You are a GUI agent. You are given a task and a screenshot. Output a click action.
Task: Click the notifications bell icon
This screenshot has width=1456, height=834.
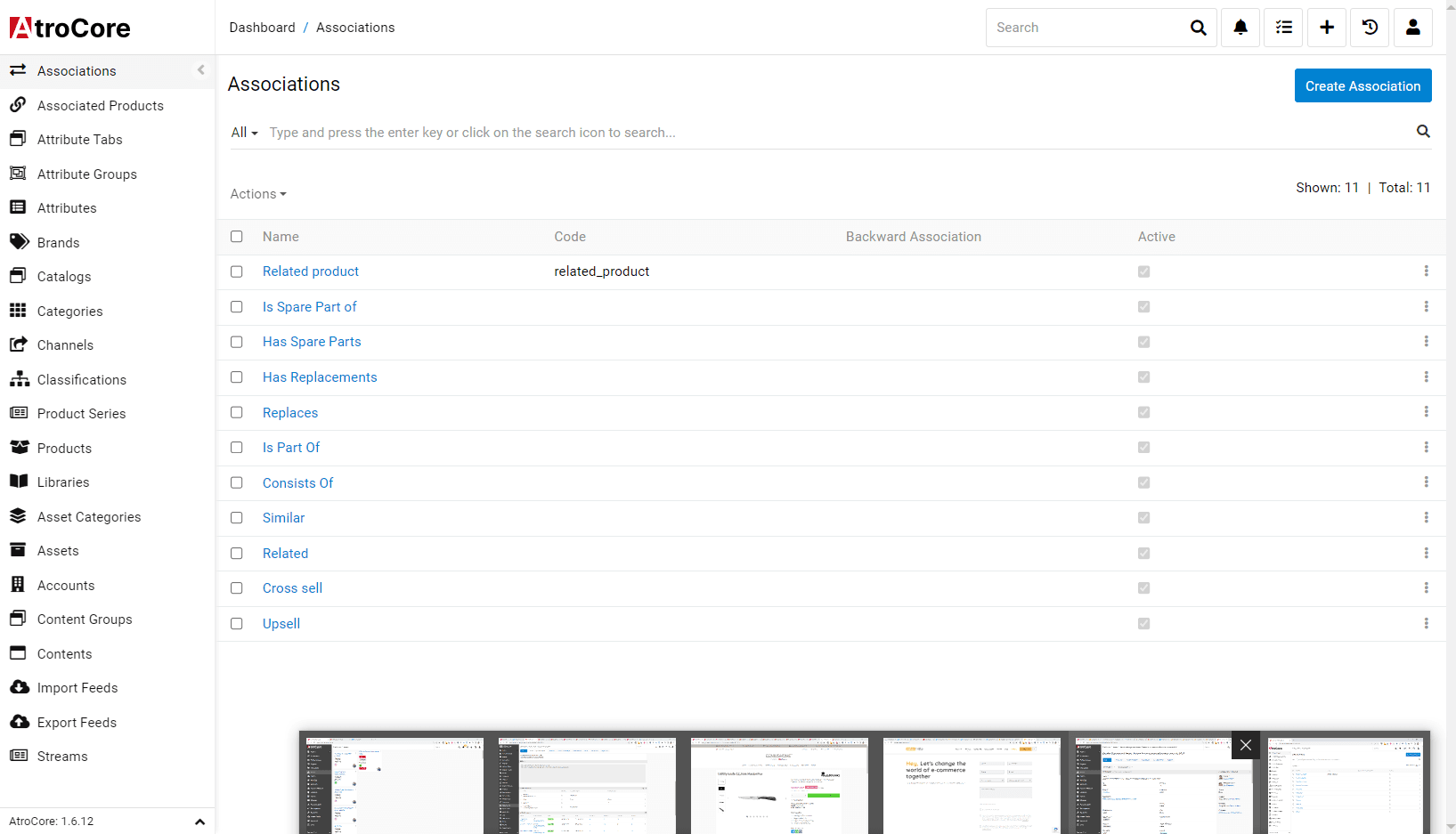point(1240,28)
